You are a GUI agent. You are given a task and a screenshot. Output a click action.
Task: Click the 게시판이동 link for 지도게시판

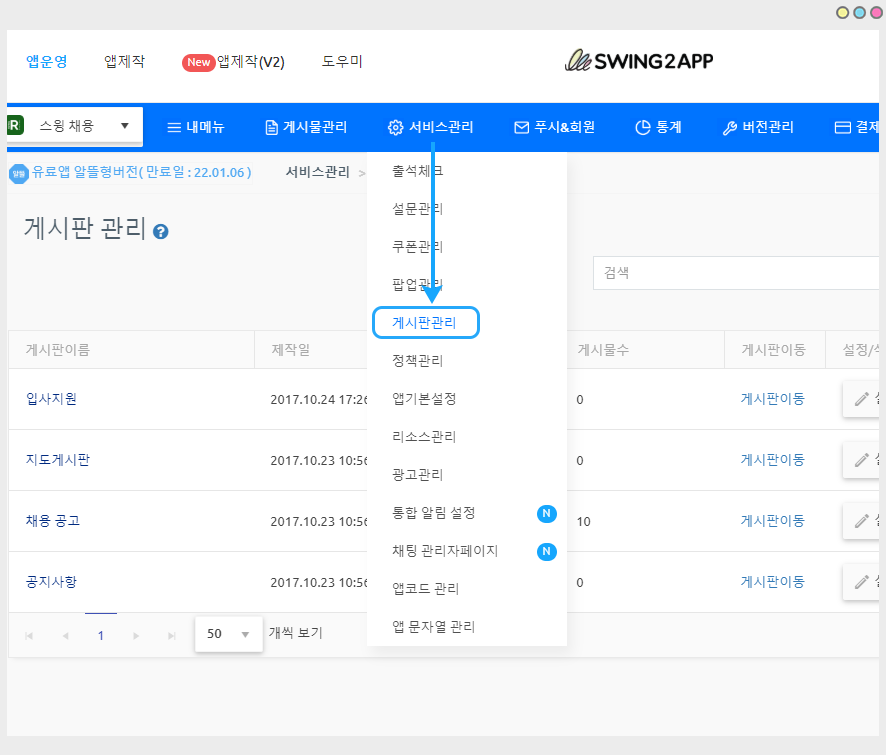click(772, 460)
